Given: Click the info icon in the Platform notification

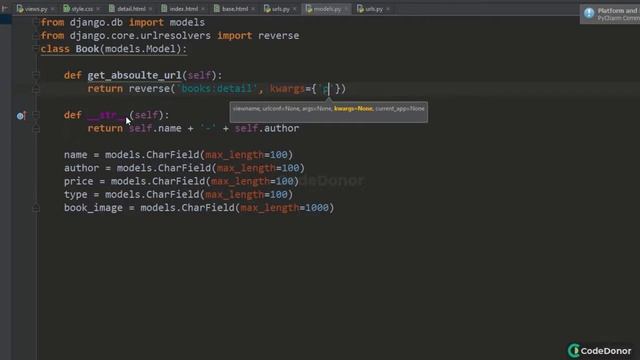Looking at the screenshot, I should tap(589, 13).
